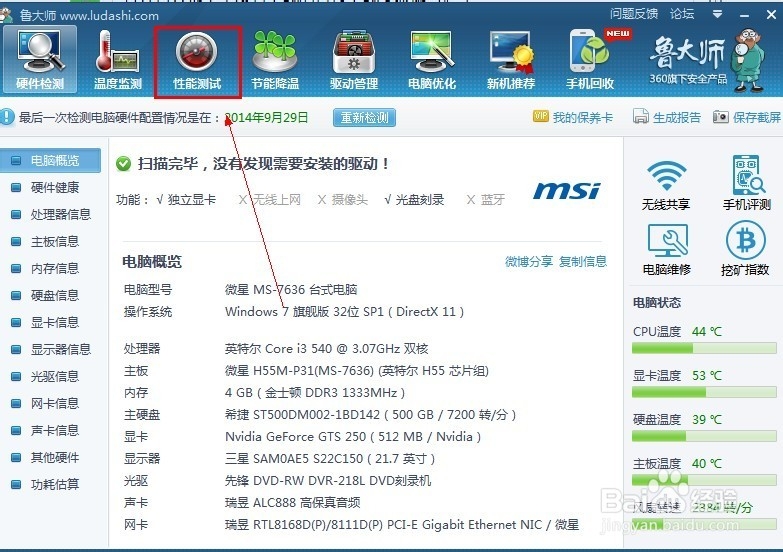Click the 重新检测 re-detect button
Screen dimensions: 783x552
point(364,118)
